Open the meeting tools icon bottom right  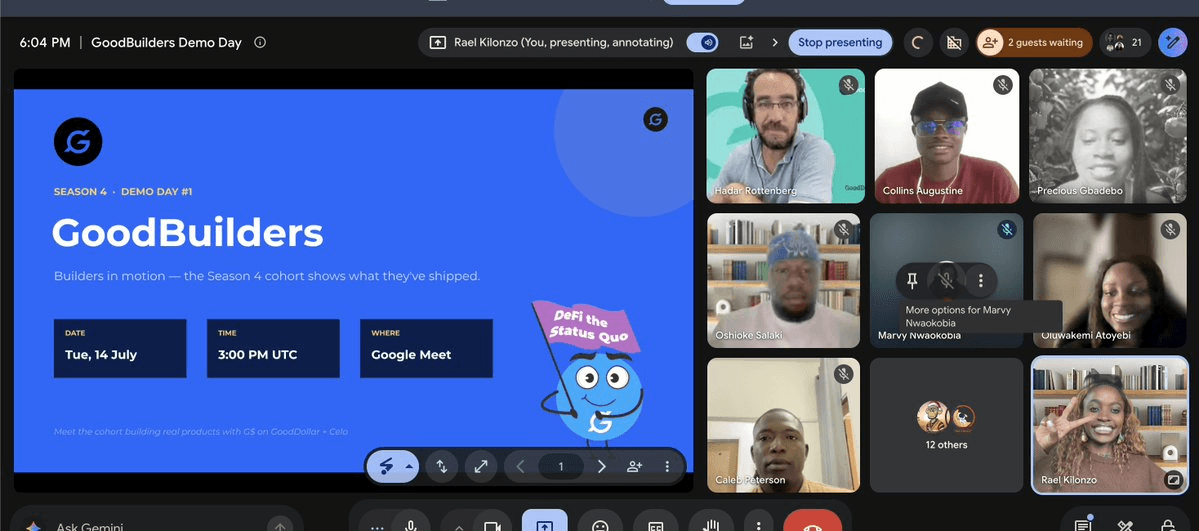(x=1125, y=525)
